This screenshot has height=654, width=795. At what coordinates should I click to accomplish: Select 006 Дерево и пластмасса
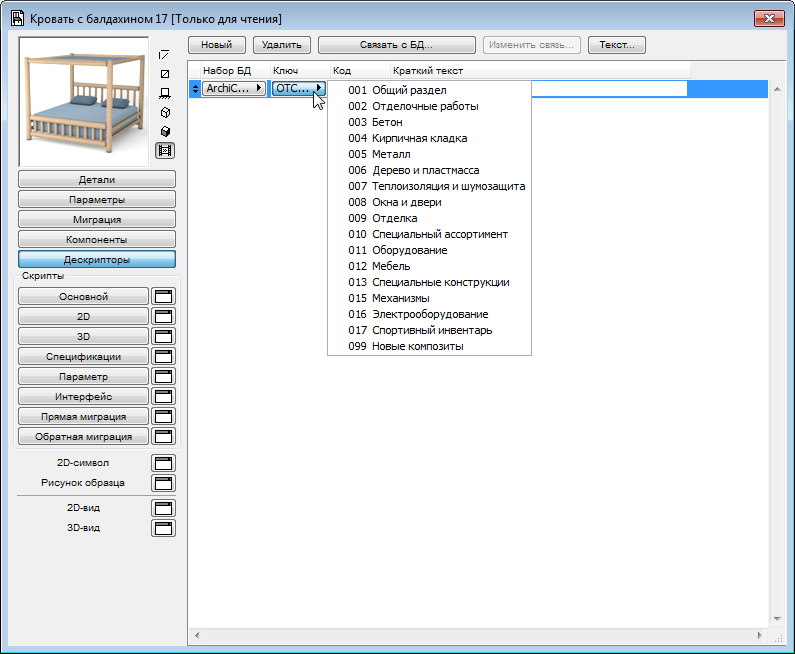click(429, 170)
